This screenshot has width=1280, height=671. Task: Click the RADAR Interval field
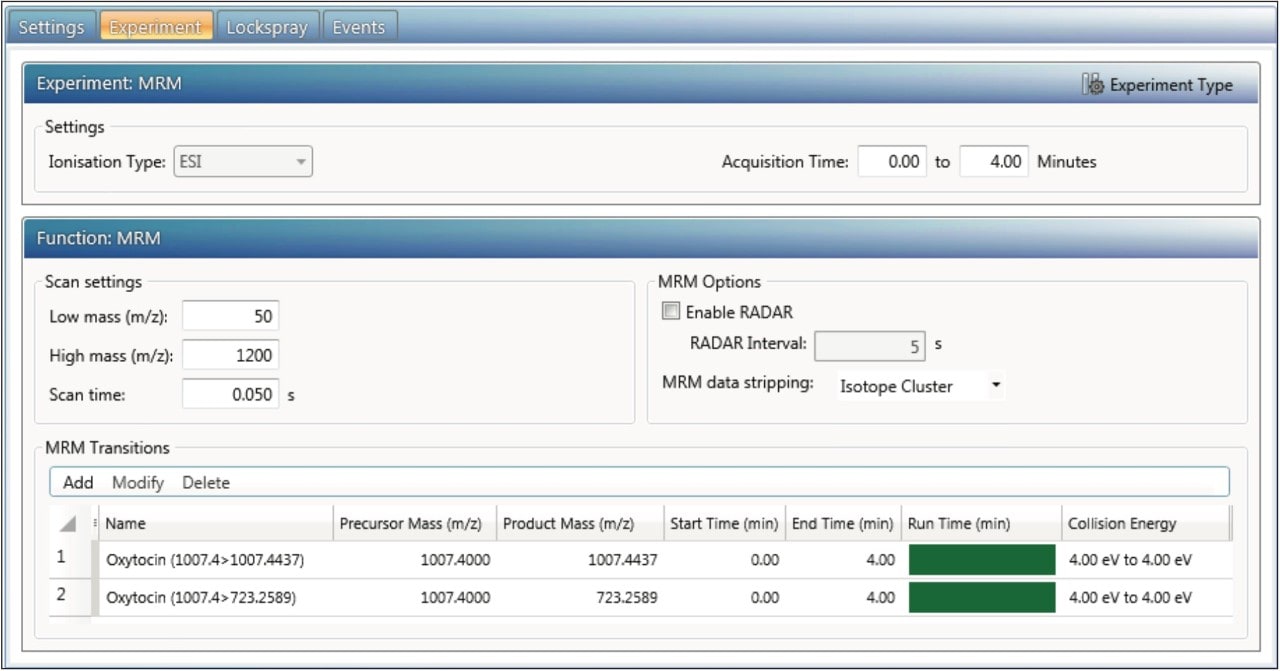click(870, 345)
